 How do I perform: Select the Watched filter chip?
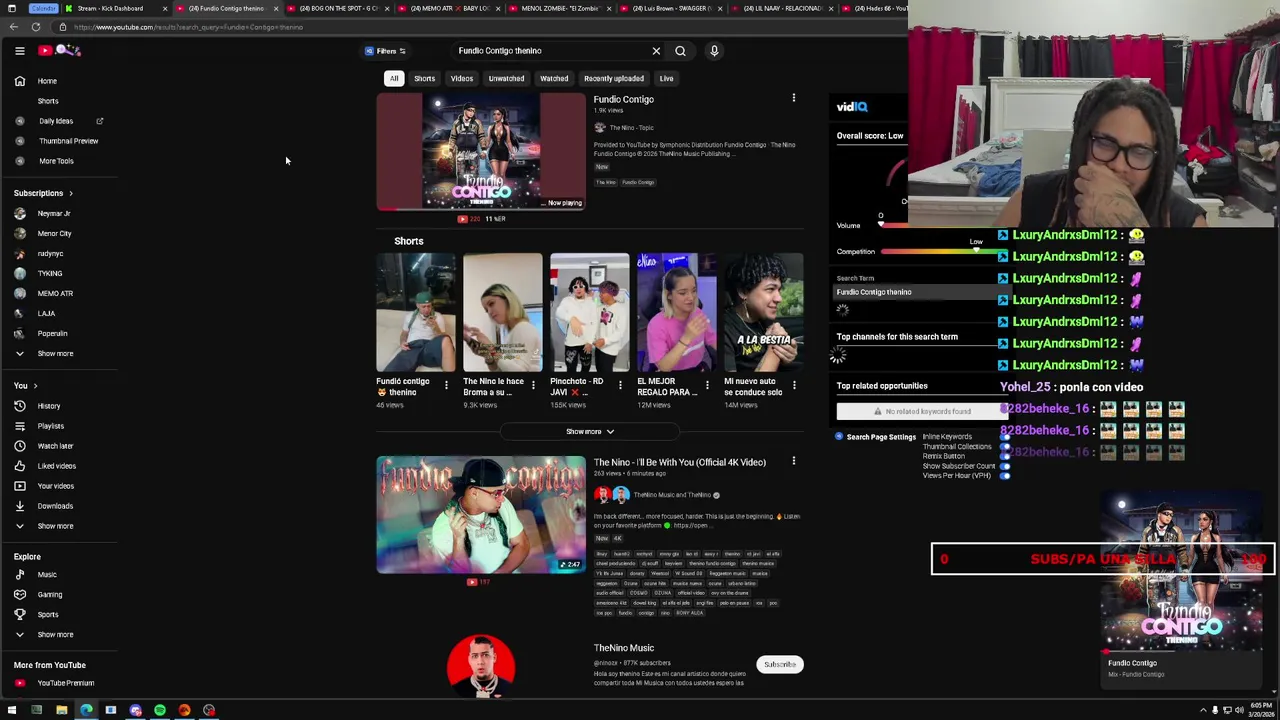[554, 78]
